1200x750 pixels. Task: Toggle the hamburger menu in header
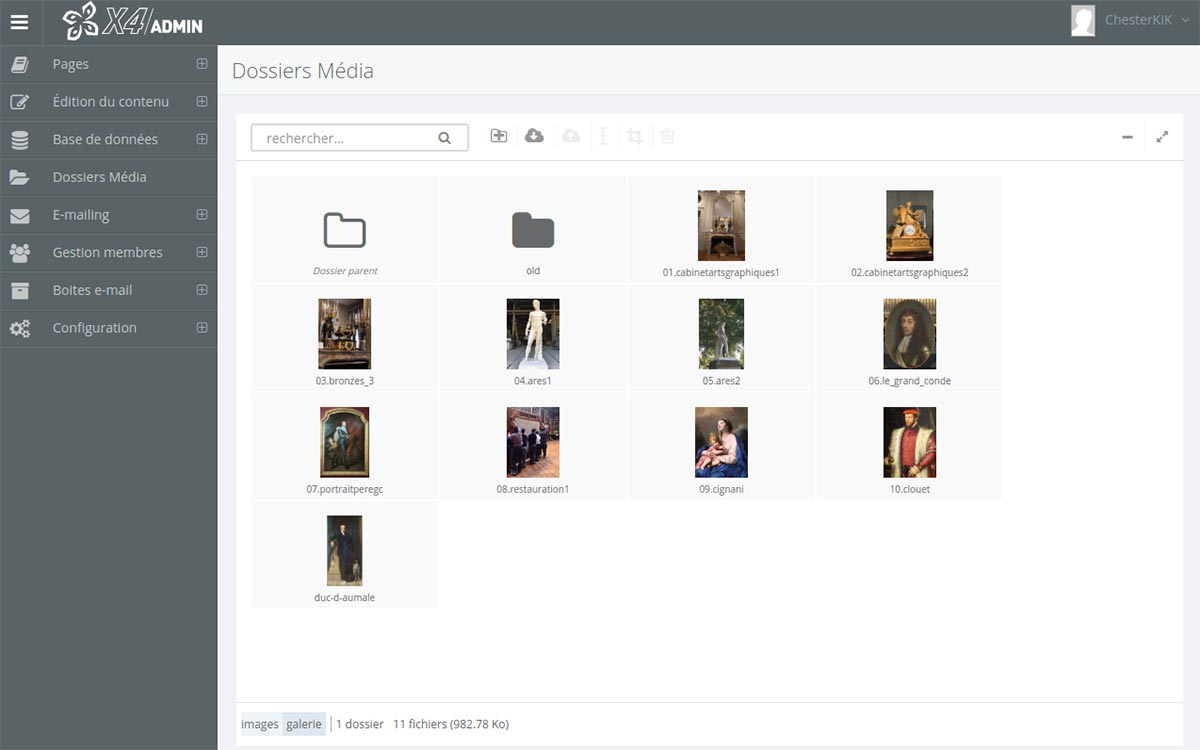pos(20,21)
